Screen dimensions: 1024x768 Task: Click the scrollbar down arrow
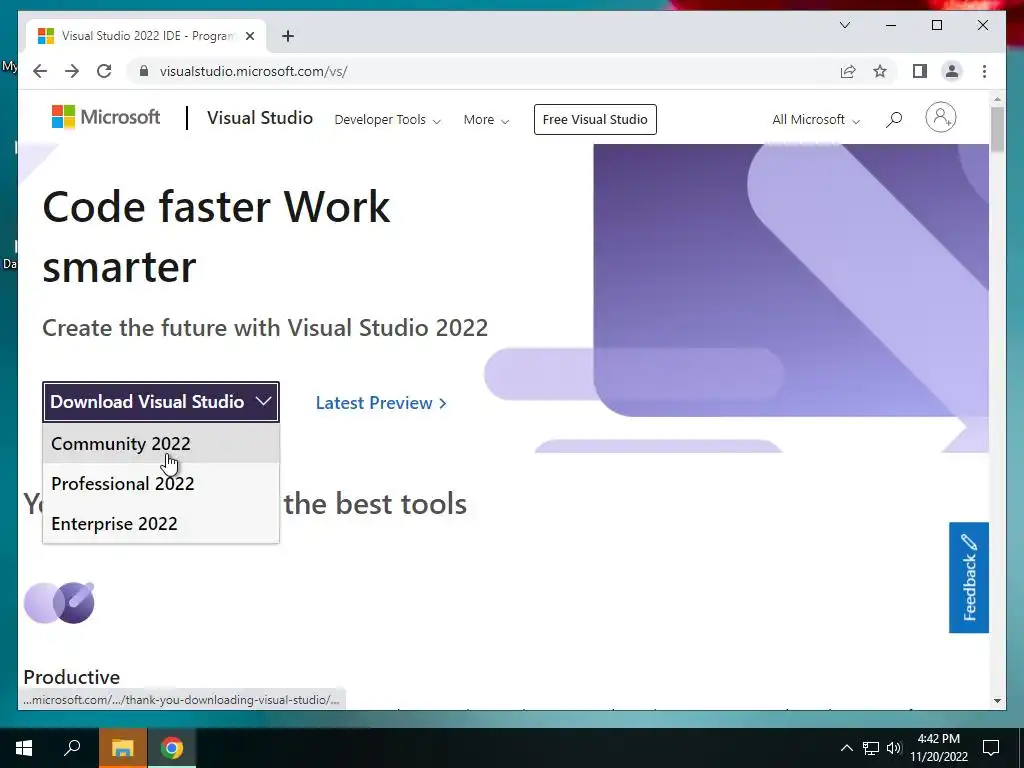tap(997, 701)
